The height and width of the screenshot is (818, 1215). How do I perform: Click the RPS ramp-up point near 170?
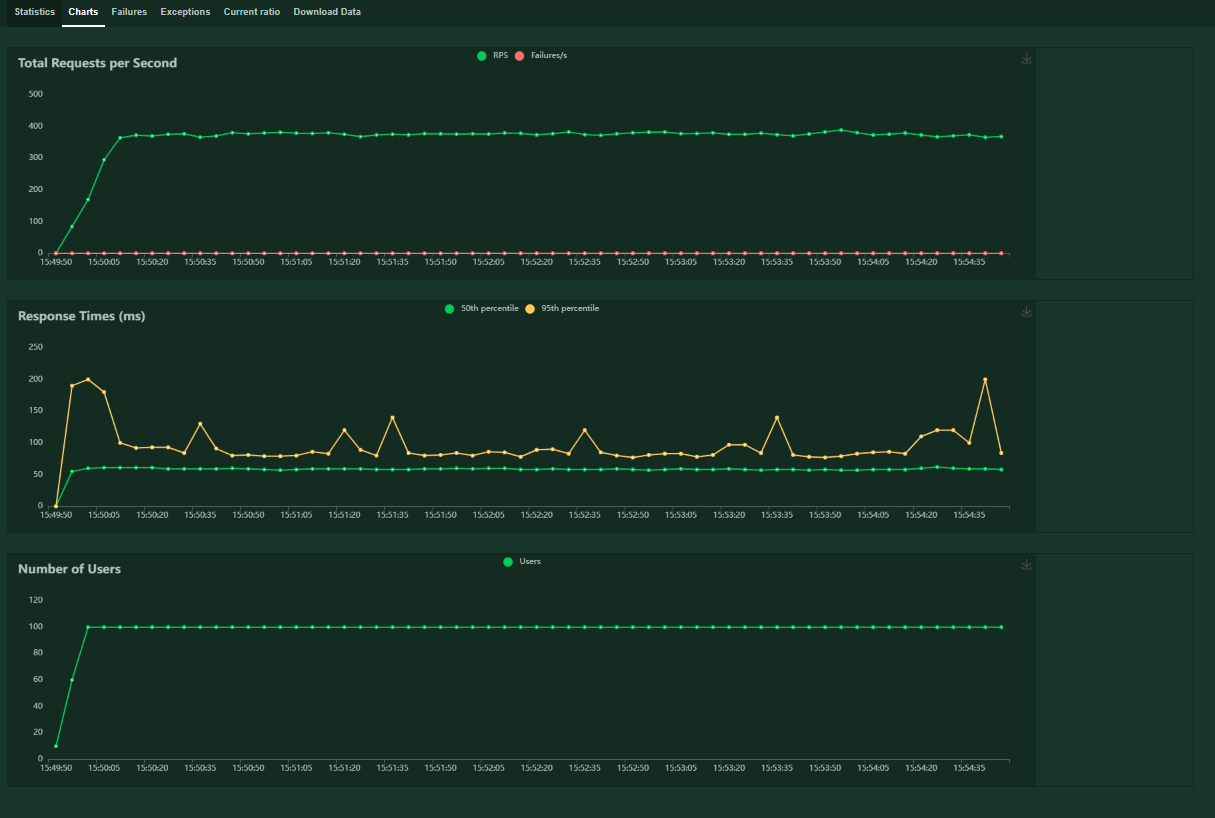pyautogui.click(x=88, y=199)
